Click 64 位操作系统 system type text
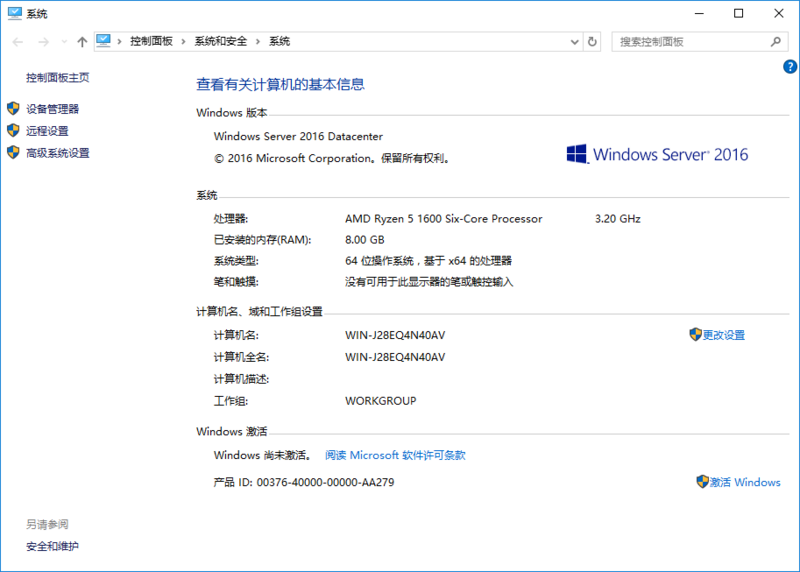The width and height of the screenshot is (800, 572). pyautogui.click(x=429, y=261)
